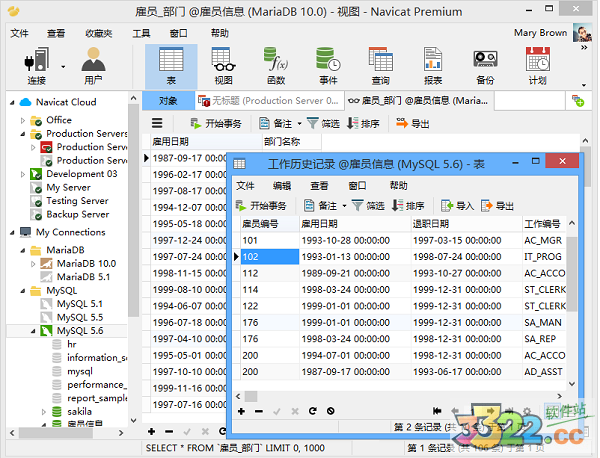Delete record minus icon in main view footer
This screenshot has height=458, width=600.
pyautogui.click(x=169, y=432)
